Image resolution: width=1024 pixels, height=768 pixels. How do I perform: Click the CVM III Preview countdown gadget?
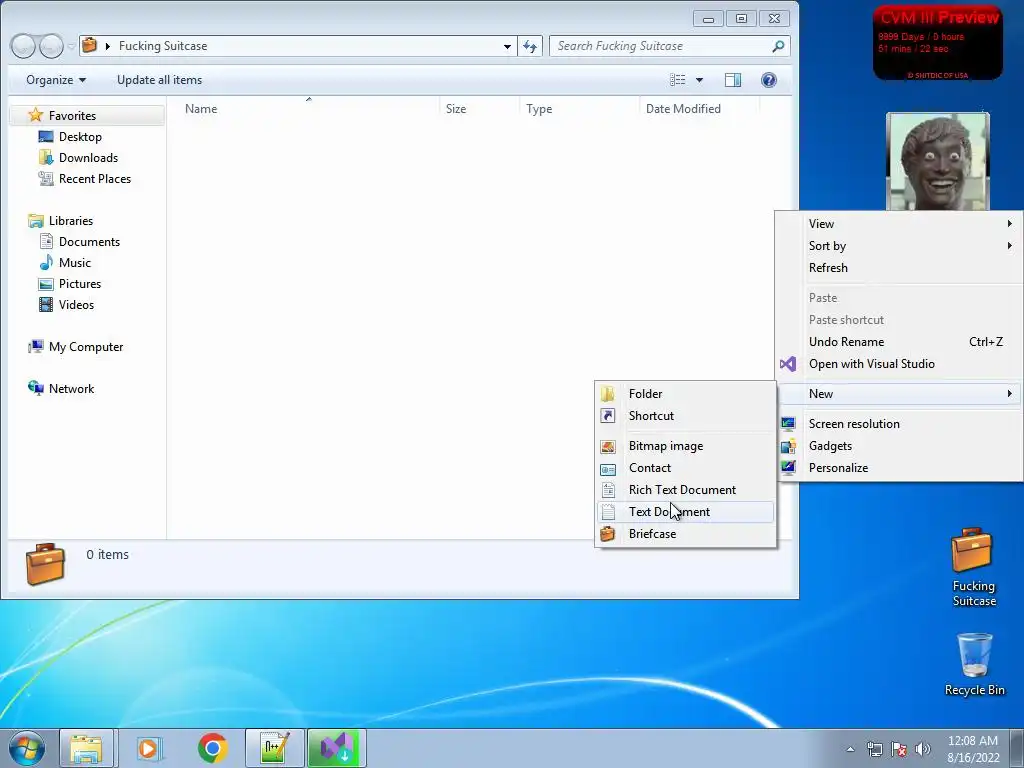click(938, 43)
